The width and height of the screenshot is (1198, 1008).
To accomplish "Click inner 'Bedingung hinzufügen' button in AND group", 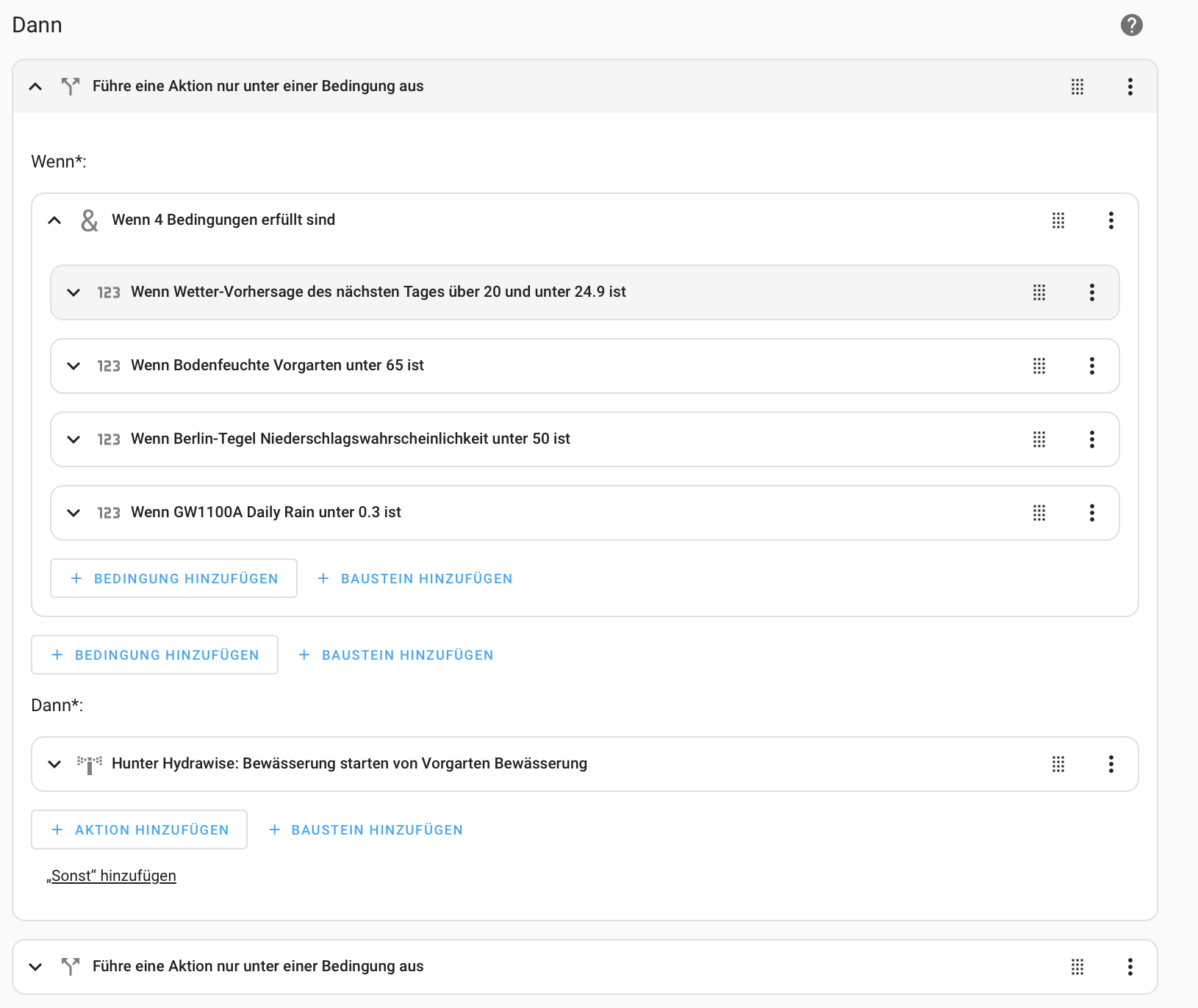I will 174,579.
